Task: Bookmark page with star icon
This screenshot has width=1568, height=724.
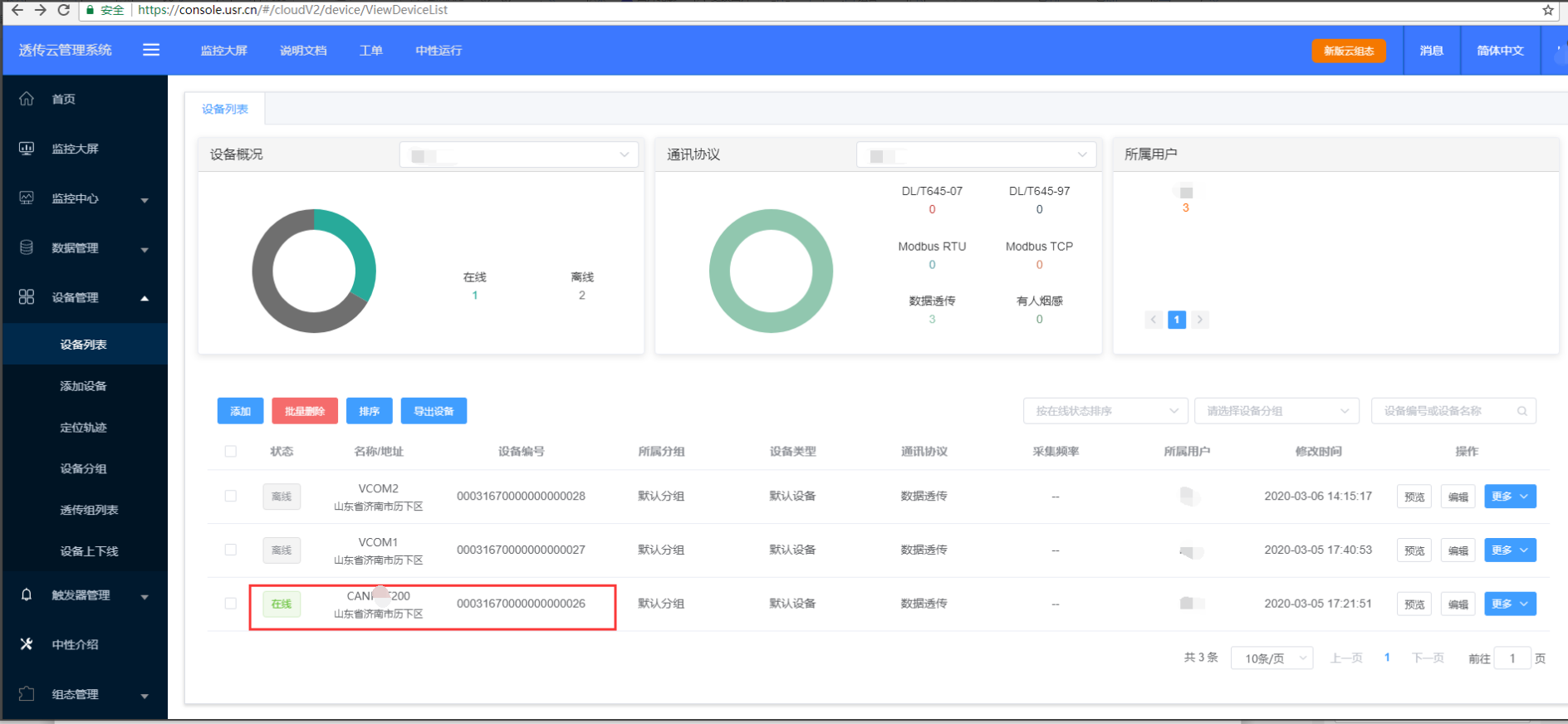Action: click(1548, 11)
